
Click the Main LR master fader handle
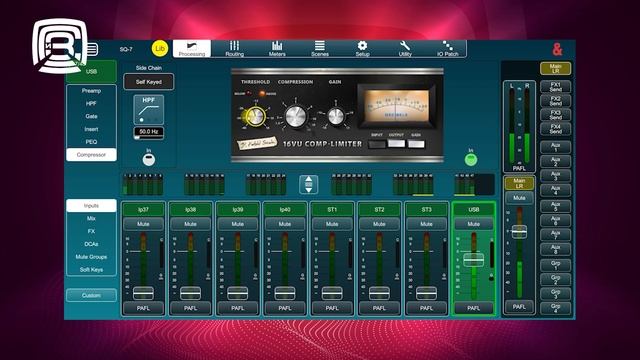(519, 231)
